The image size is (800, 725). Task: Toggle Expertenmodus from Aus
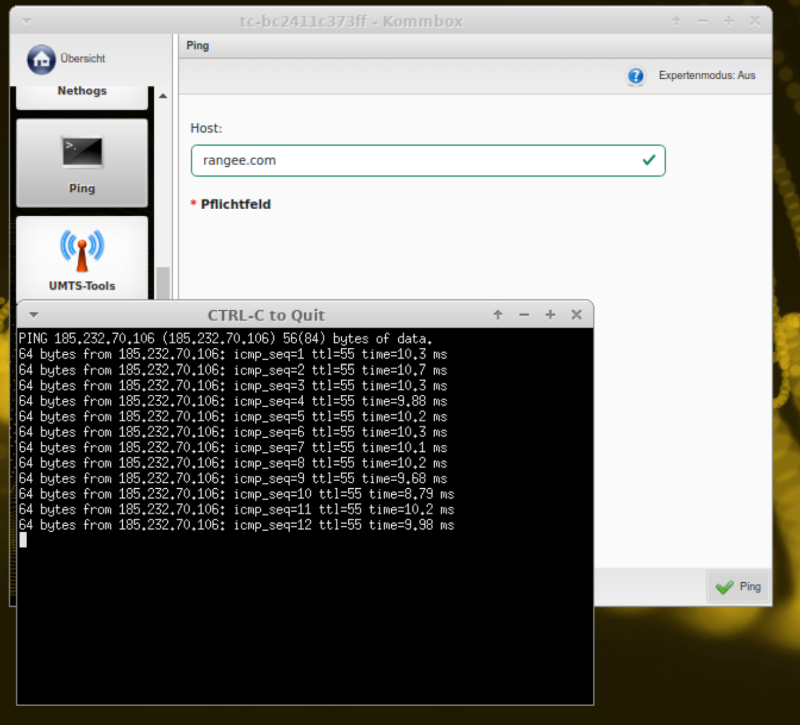pyautogui.click(x=706, y=76)
